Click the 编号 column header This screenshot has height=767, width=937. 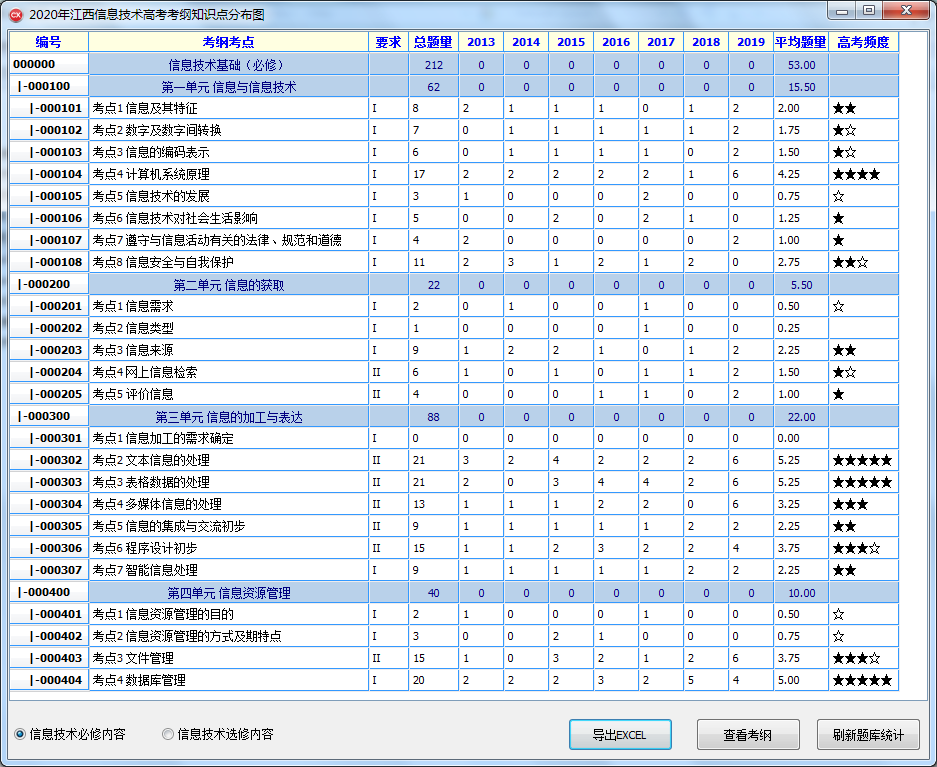49,42
